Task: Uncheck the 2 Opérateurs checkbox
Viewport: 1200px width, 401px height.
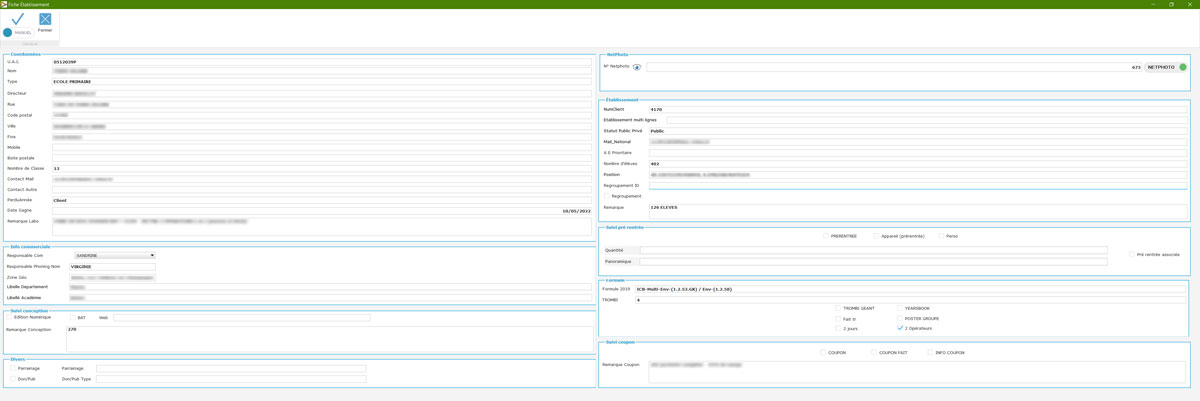Action: pos(900,328)
